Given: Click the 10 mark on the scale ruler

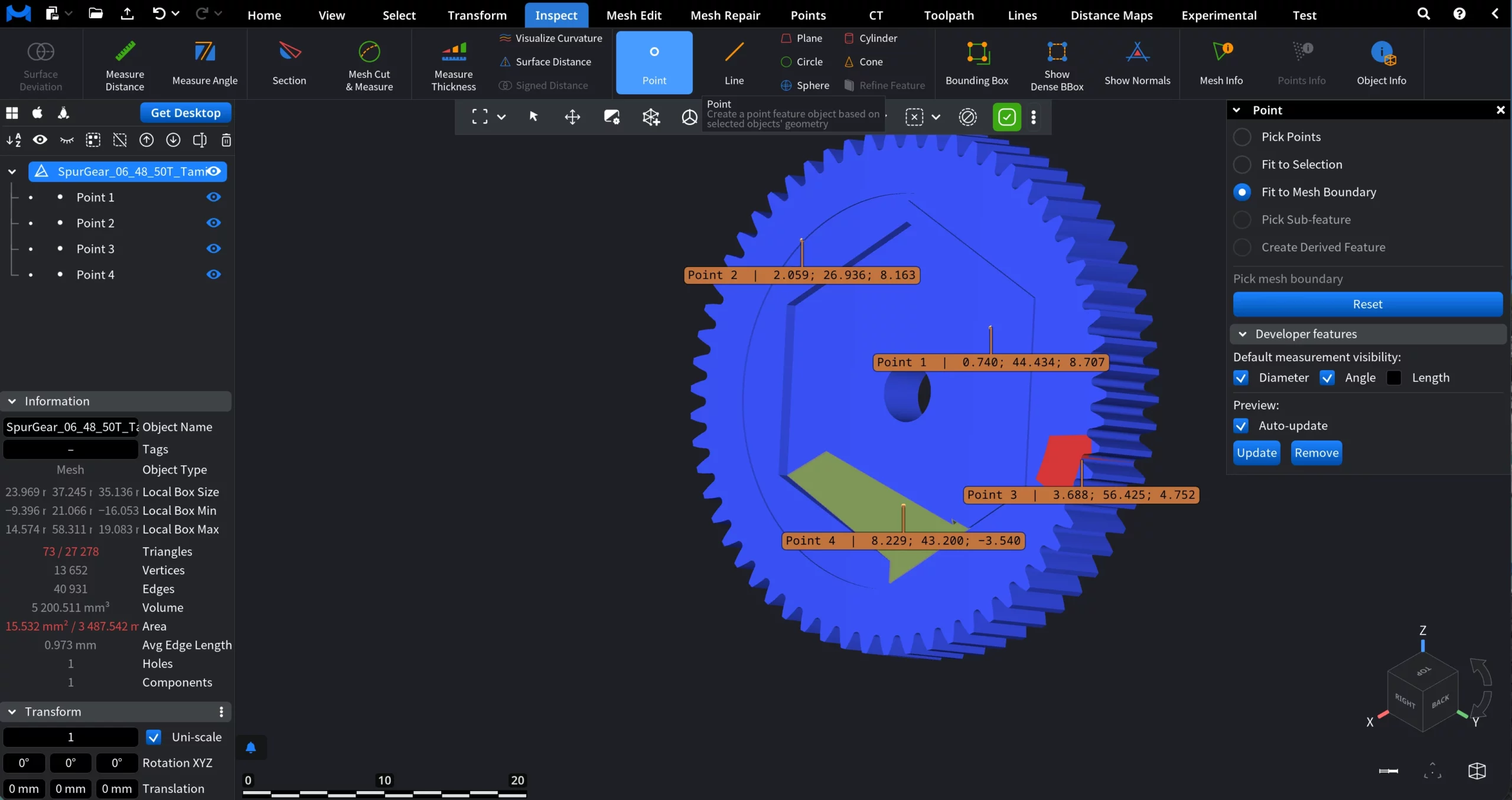Looking at the screenshot, I should (x=384, y=780).
